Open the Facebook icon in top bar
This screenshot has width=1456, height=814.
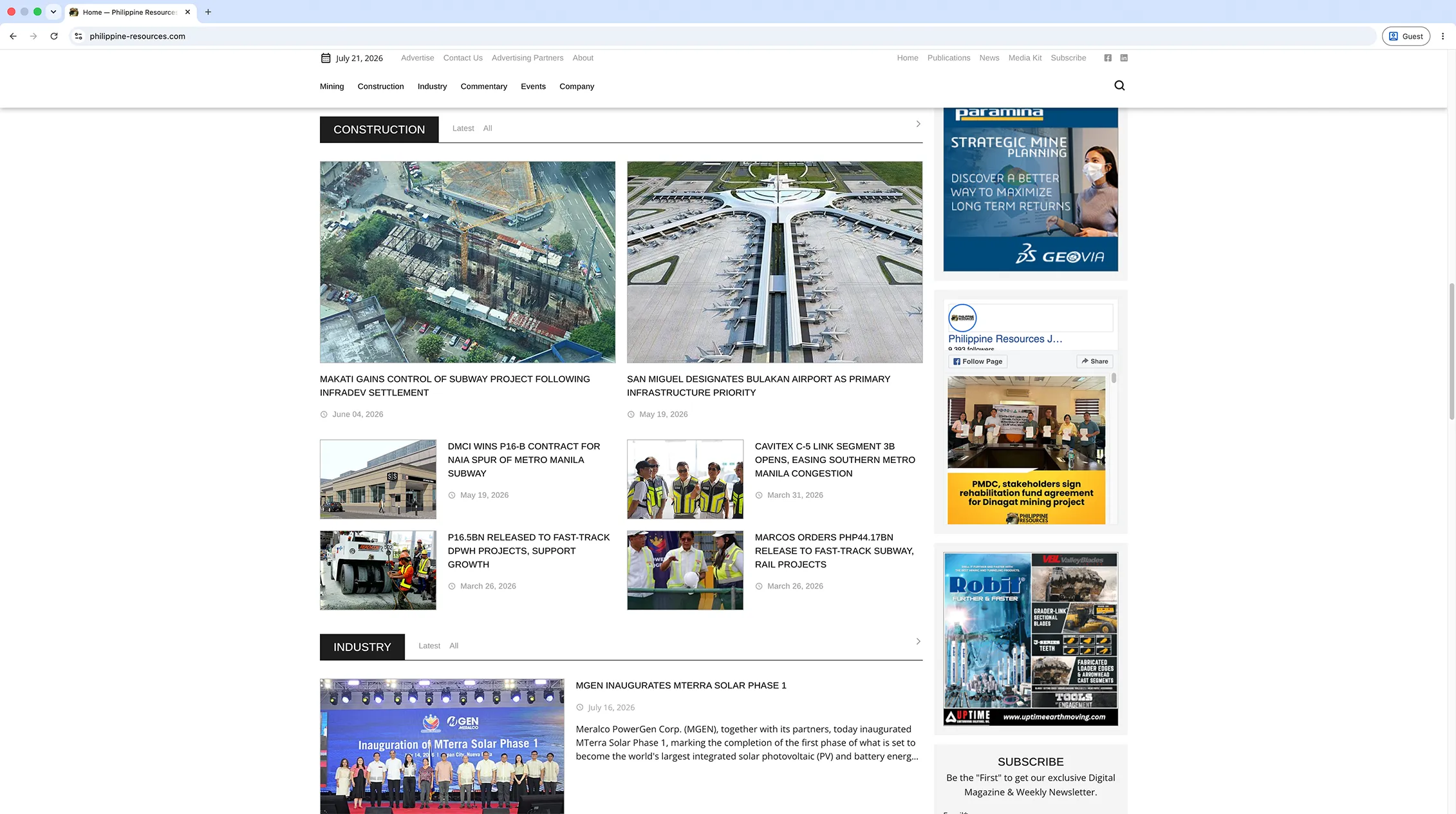[x=1108, y=58]
